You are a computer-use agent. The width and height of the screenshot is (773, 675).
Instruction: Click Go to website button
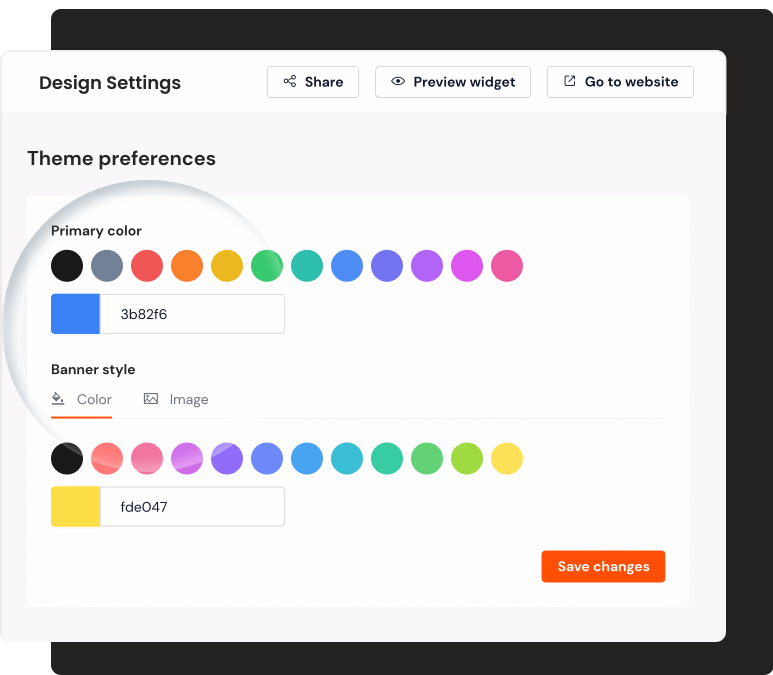(x=620, y=82)
